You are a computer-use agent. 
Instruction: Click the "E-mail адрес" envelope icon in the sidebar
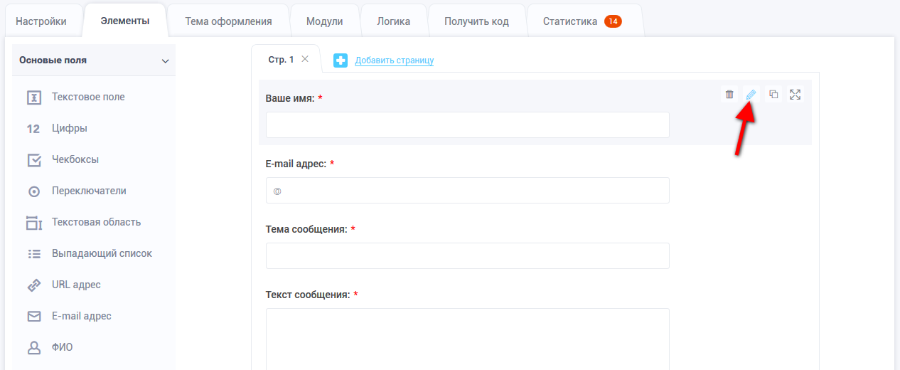(34, 316)
